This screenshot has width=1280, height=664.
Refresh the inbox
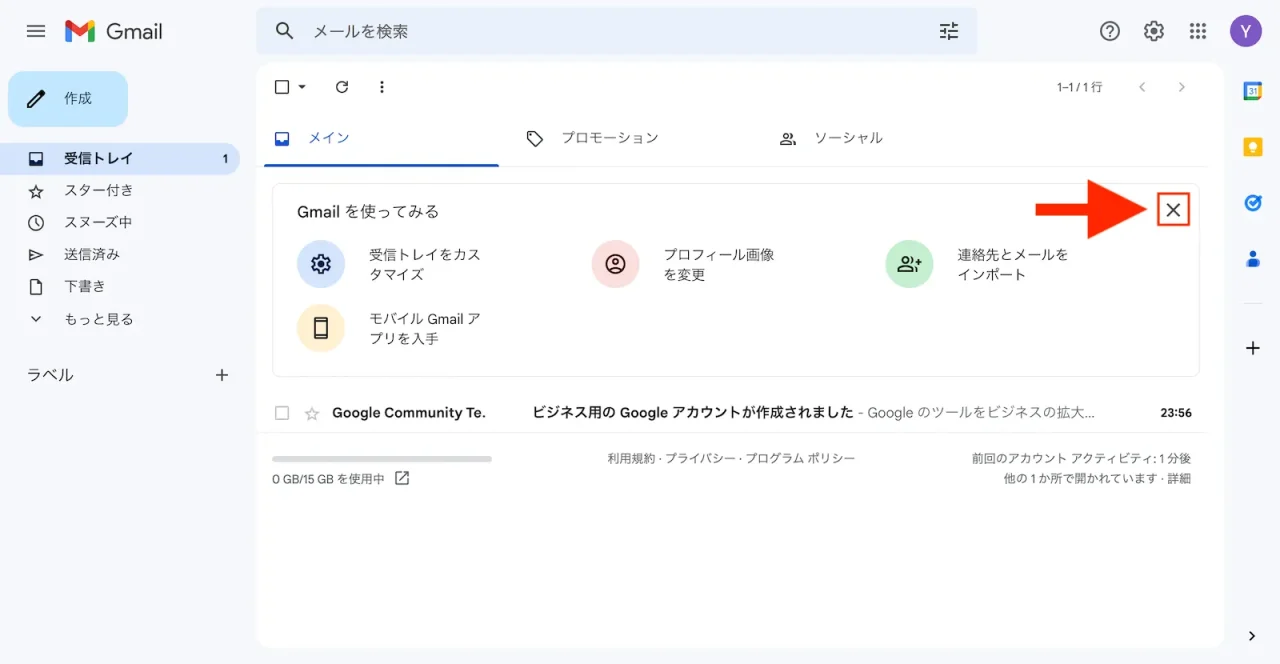[x=341, y=87]
